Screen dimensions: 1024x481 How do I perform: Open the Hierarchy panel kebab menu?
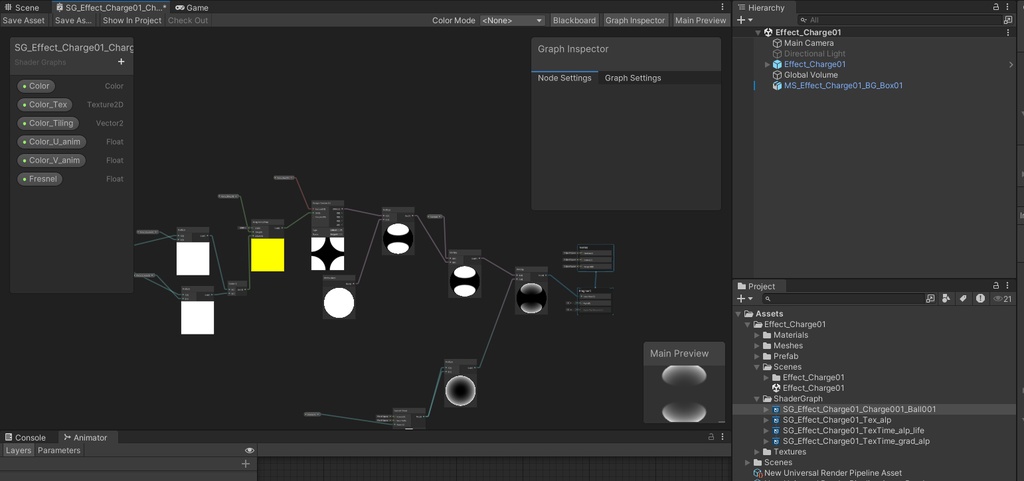click(1009, 7)
